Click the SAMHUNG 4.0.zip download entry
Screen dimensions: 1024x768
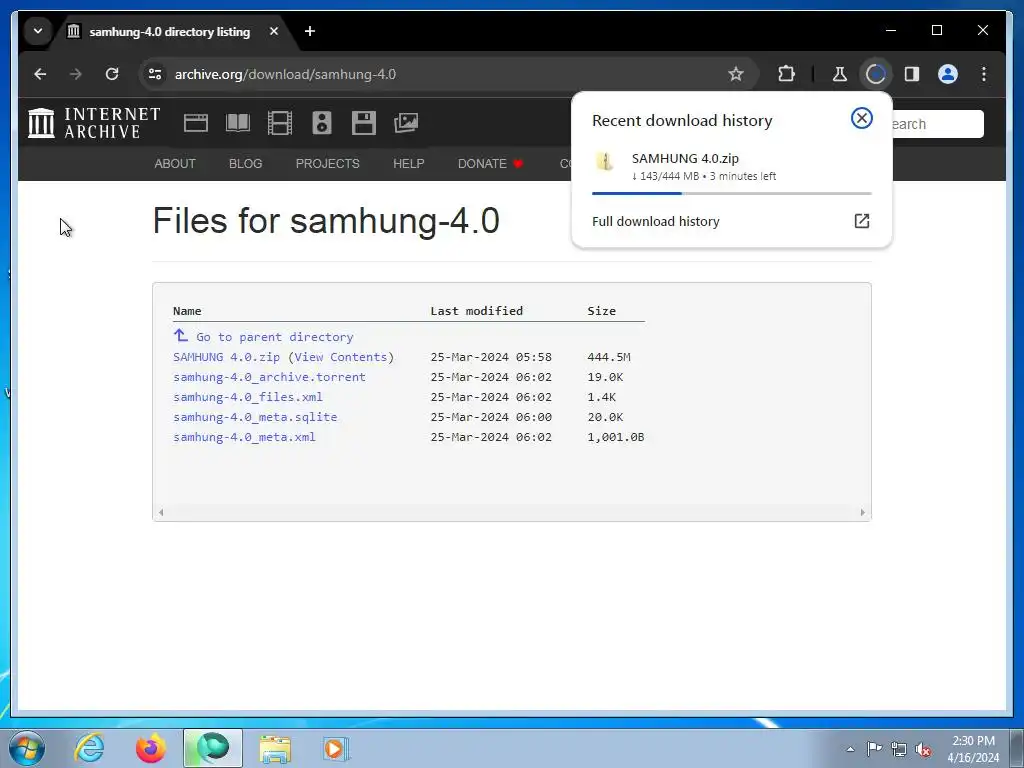click(731, 167)
